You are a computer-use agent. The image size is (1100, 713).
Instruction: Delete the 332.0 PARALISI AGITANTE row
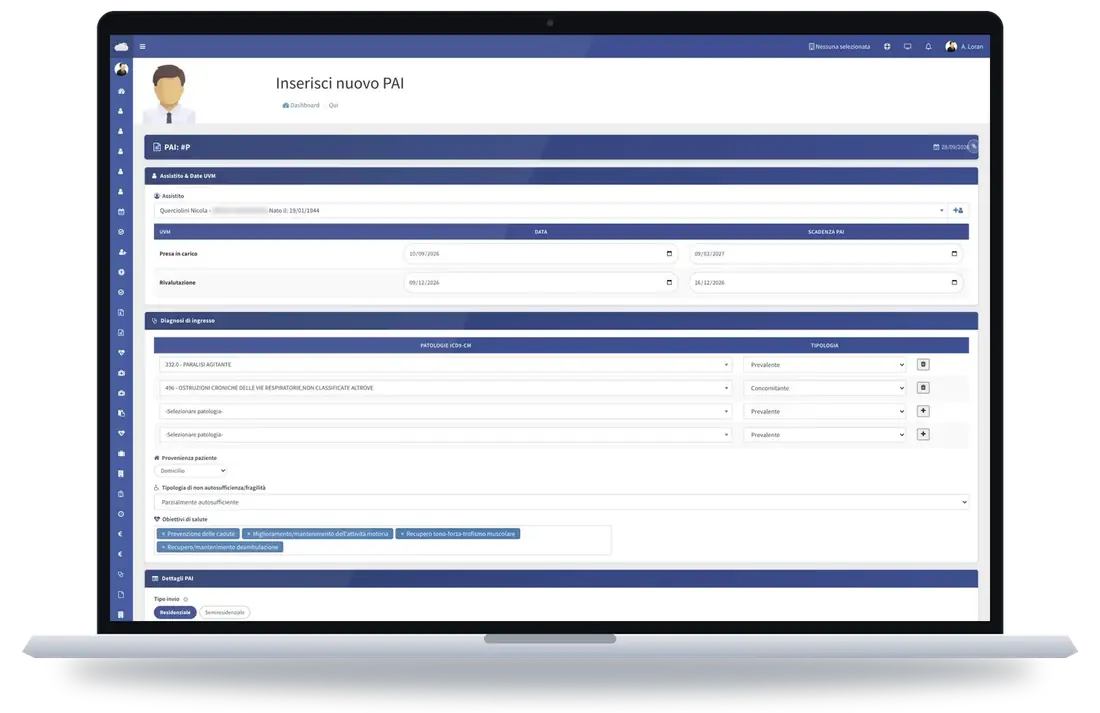click(923, 365)
